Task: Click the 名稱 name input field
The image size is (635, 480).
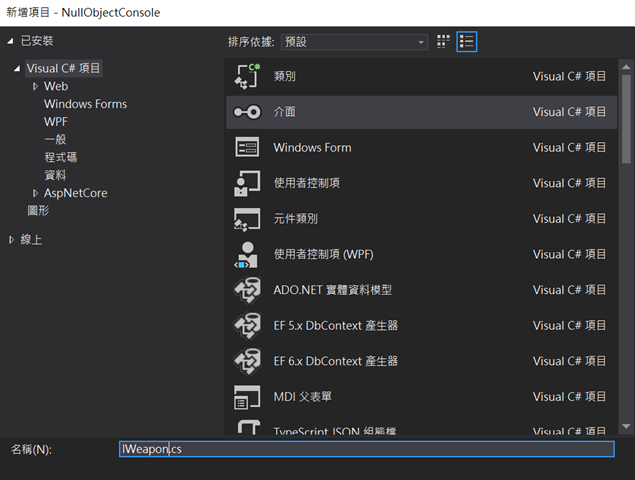Action: point(367,449)
